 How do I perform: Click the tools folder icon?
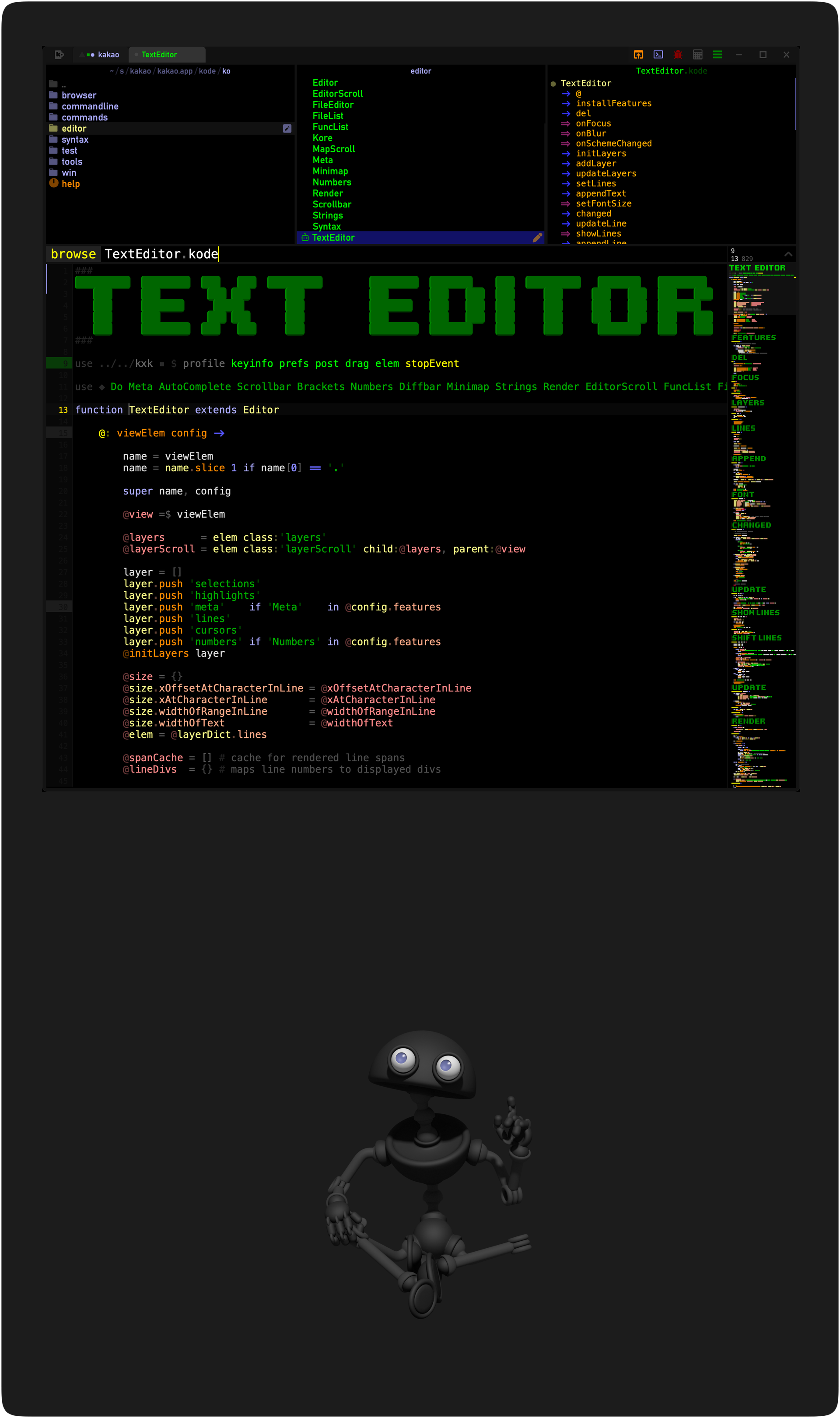(53, 161)
